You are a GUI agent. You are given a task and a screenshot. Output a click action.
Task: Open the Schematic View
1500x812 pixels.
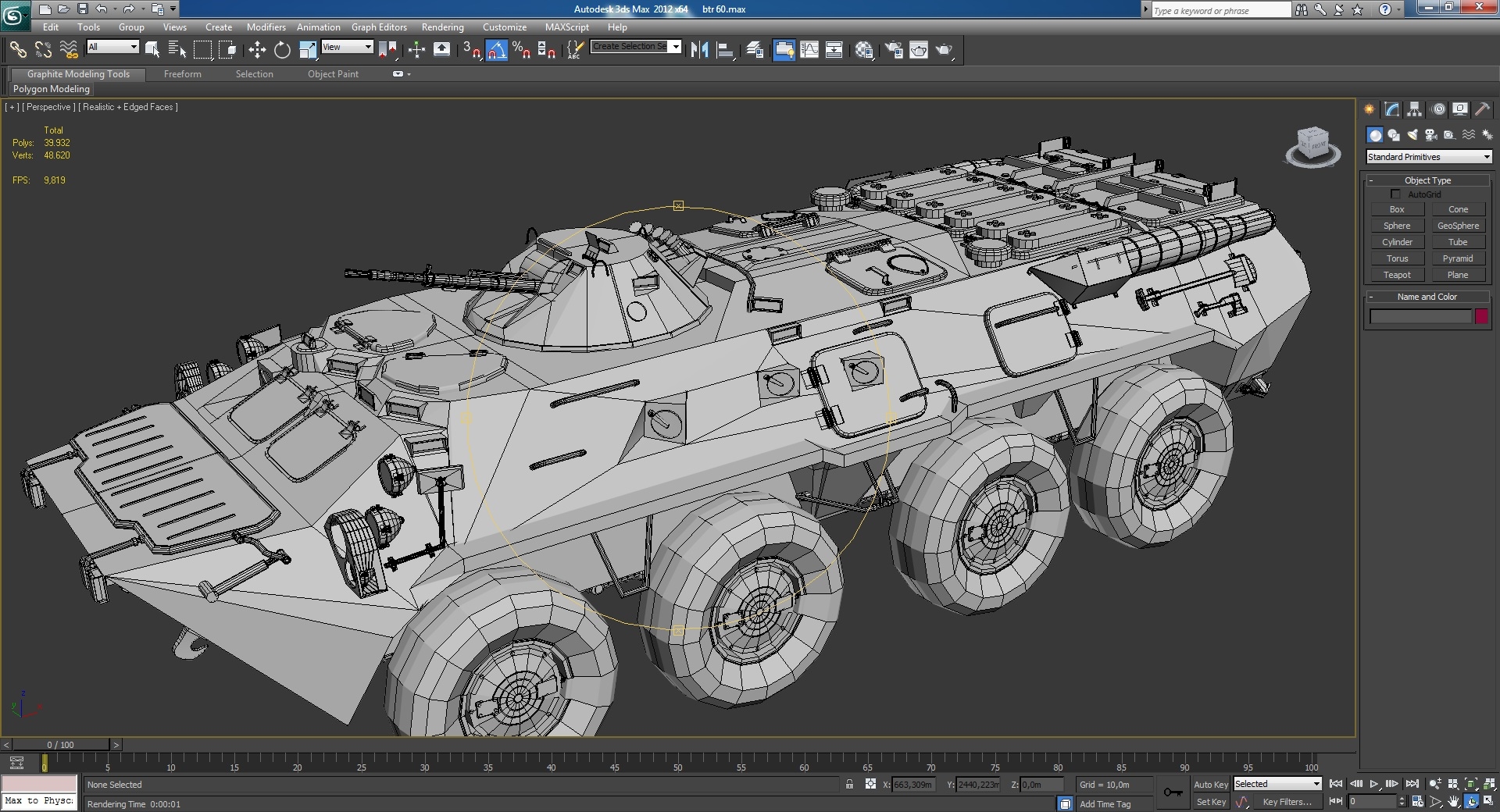pyautogui.click(x=834, y=50)
